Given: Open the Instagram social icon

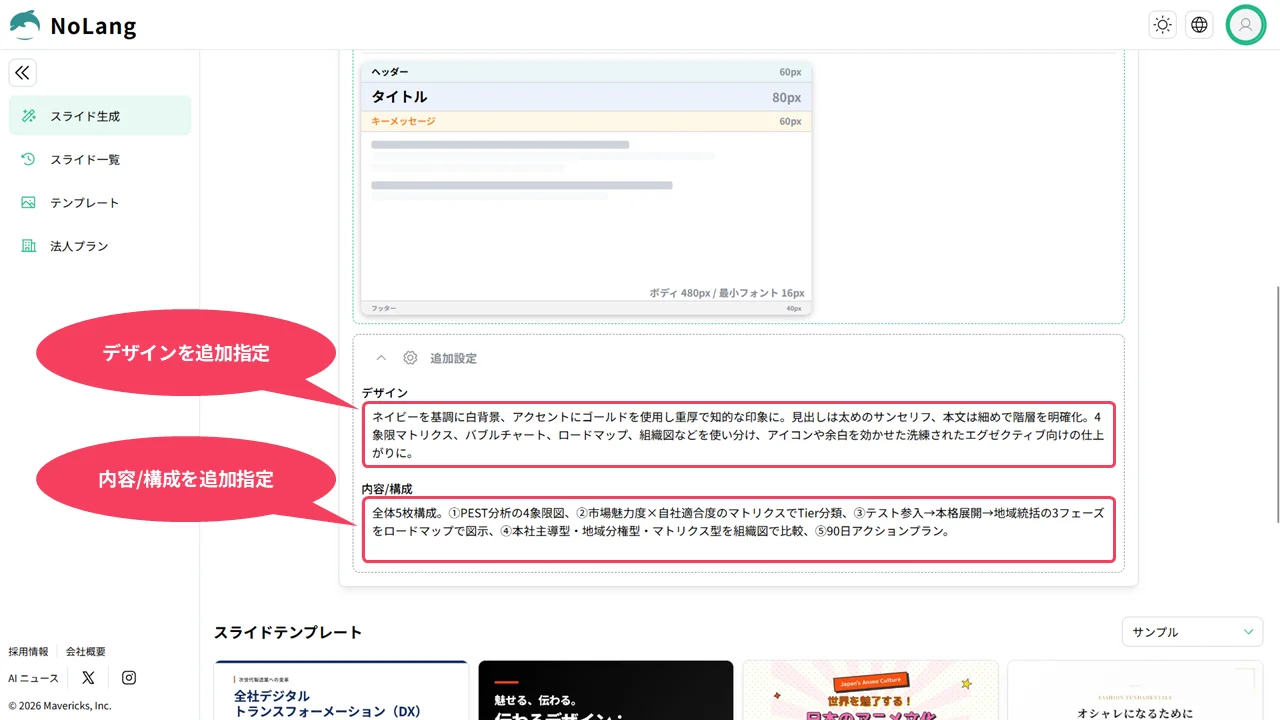Looking at the screenshot, I should coord(129,678).
